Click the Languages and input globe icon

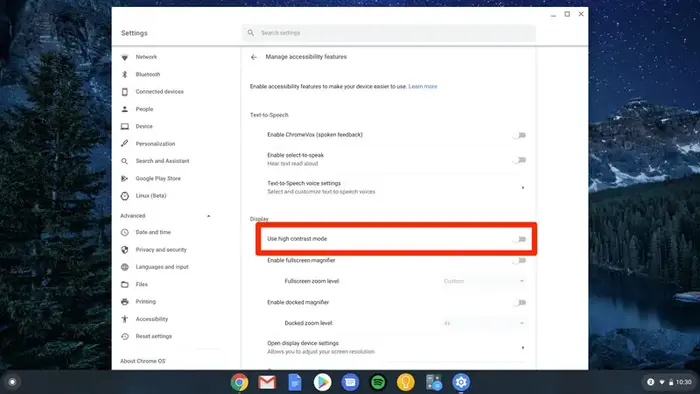click(125, 267)
